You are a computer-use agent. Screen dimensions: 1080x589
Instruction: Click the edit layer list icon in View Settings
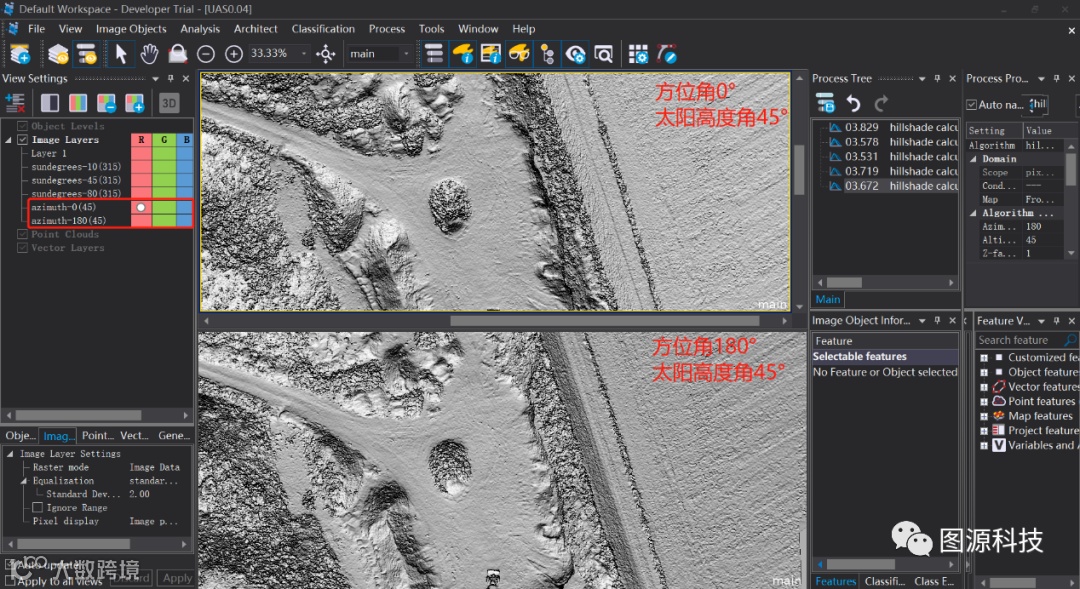pos(15,103)
